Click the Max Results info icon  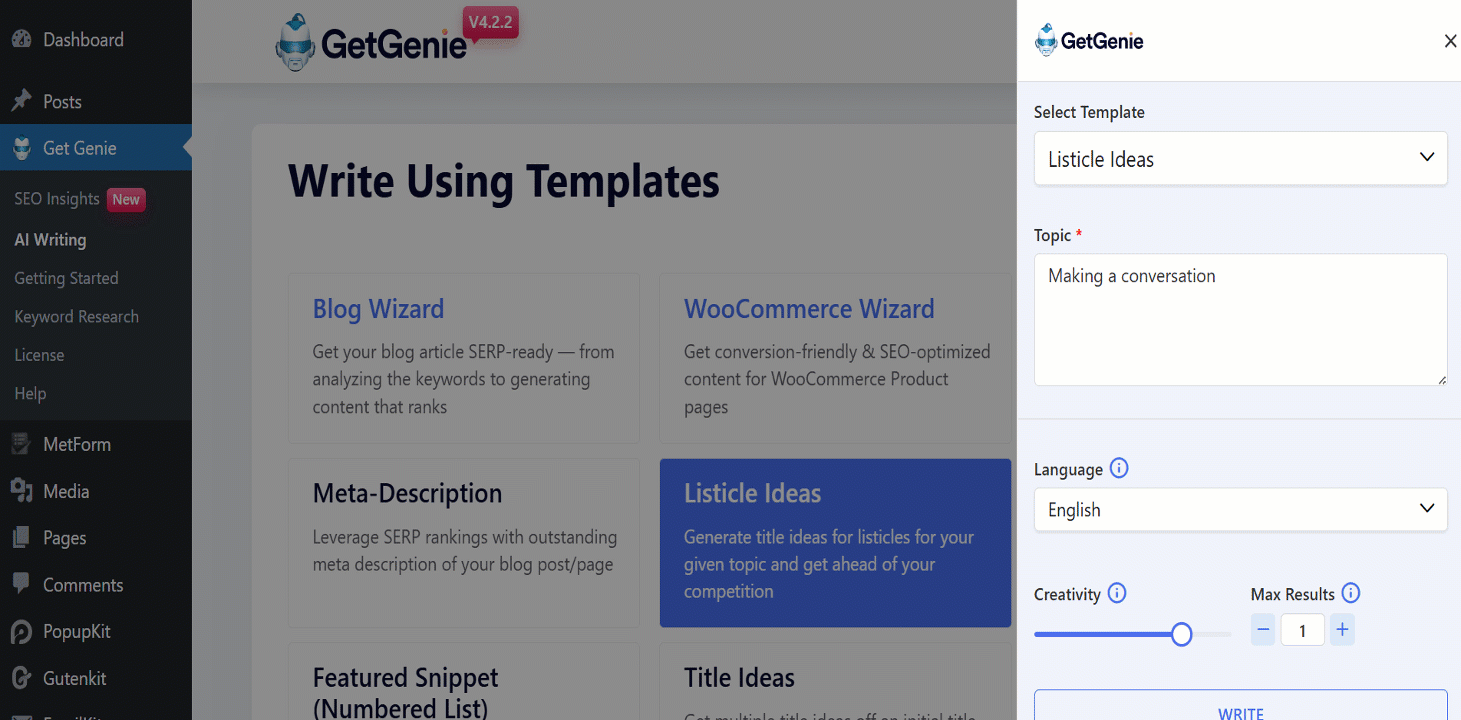pyautogui.click(x=1350, y=594)
